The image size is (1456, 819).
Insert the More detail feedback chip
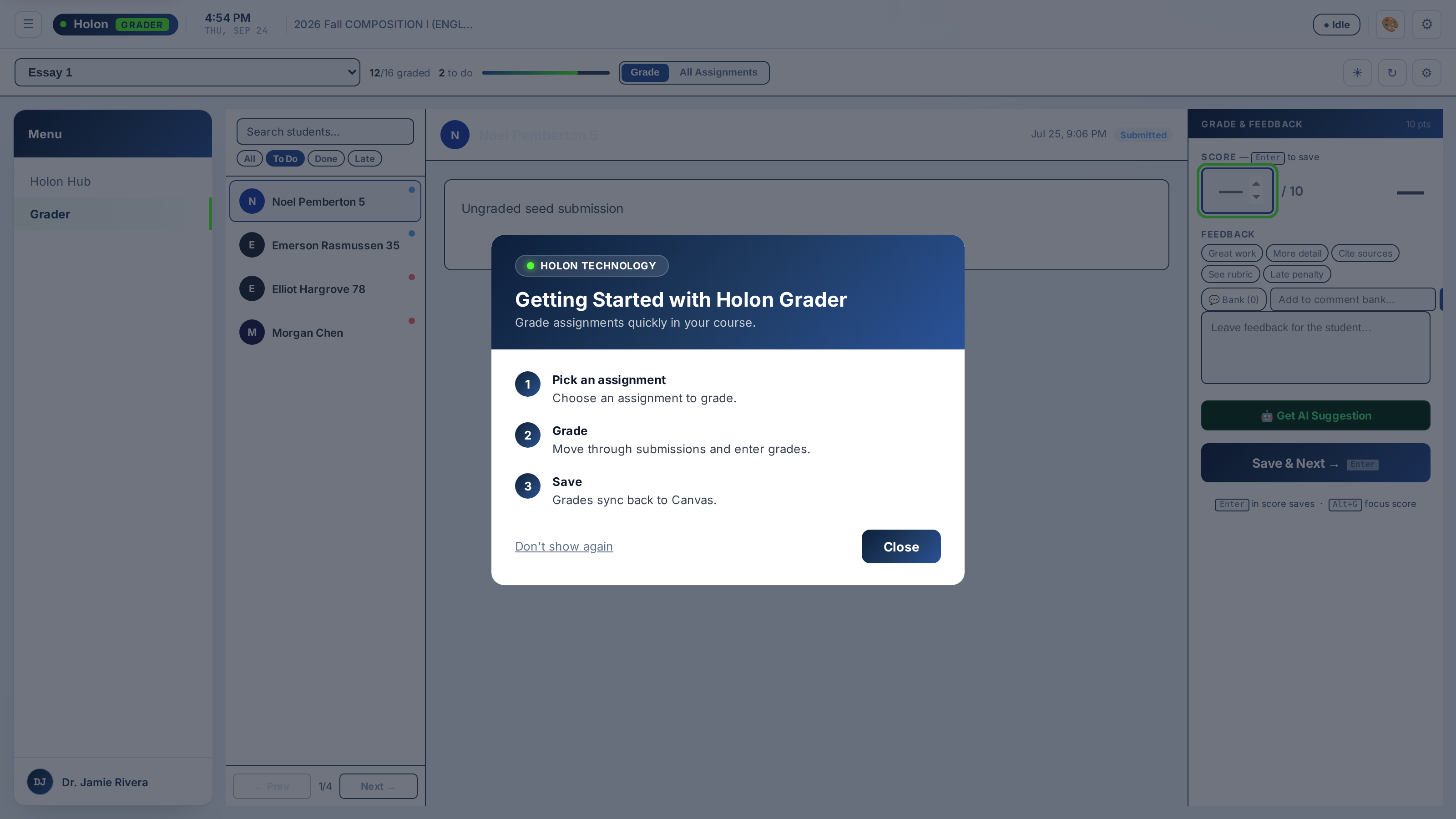click(x=1297, y=253)
